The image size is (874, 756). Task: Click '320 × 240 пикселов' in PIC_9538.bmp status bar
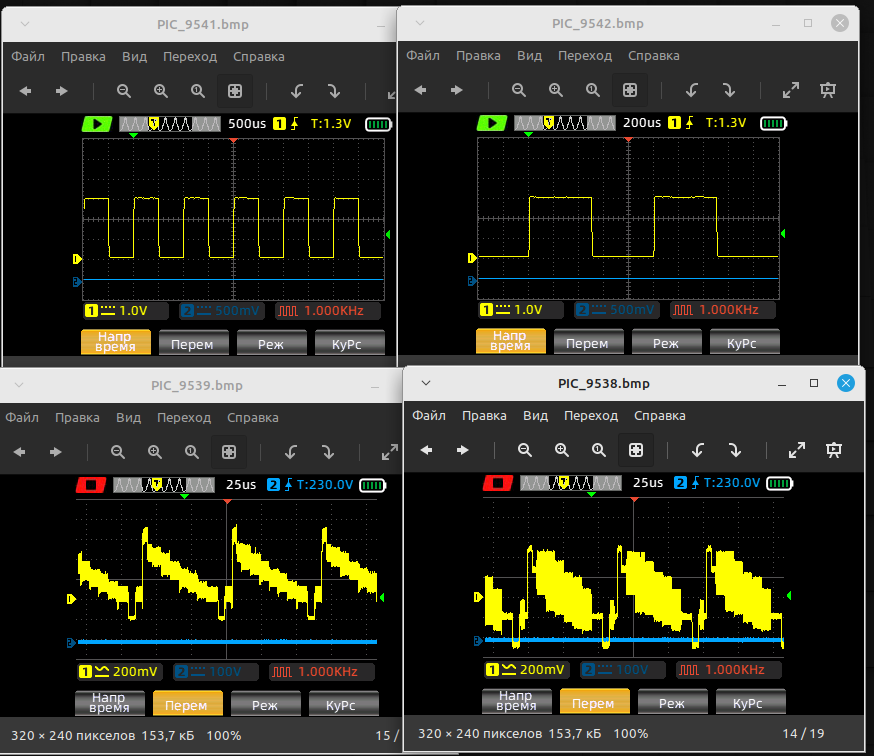(480, 734)
